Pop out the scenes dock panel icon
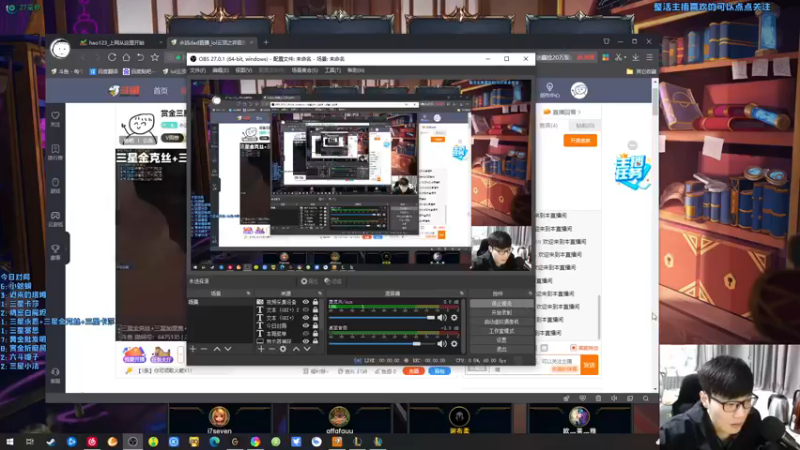 pyautogui.click(x=248, y=293)
